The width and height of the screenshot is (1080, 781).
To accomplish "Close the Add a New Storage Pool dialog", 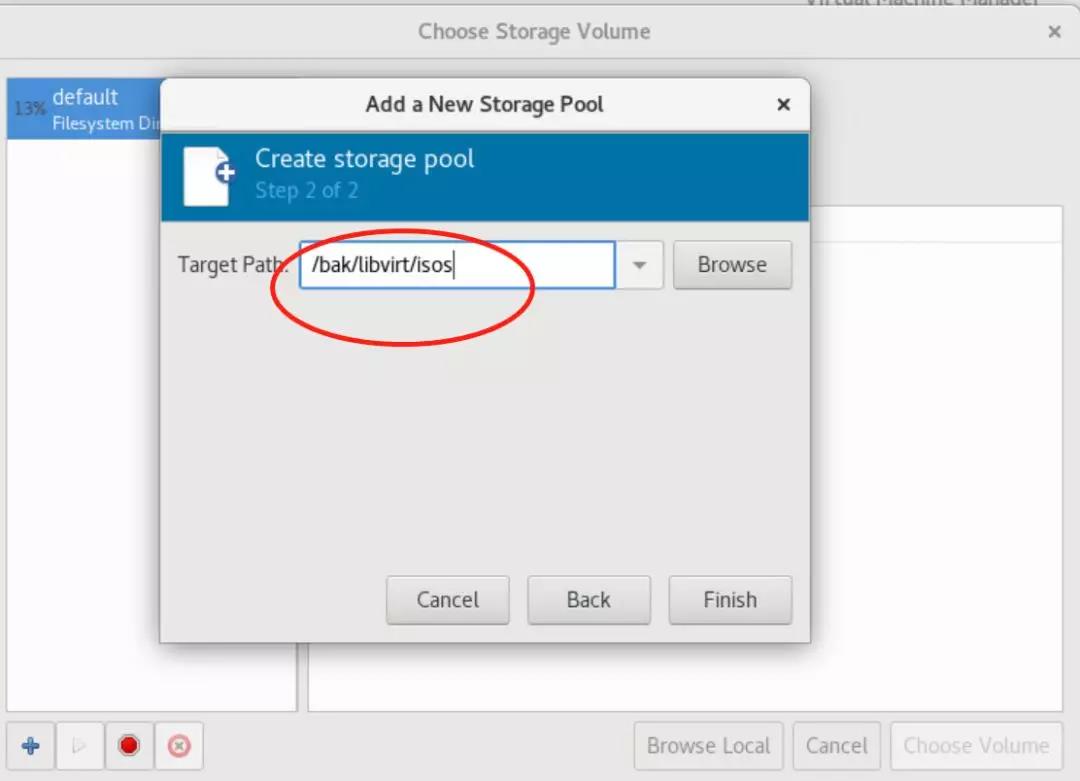I will pyautogui.click(x=783, y=105).
